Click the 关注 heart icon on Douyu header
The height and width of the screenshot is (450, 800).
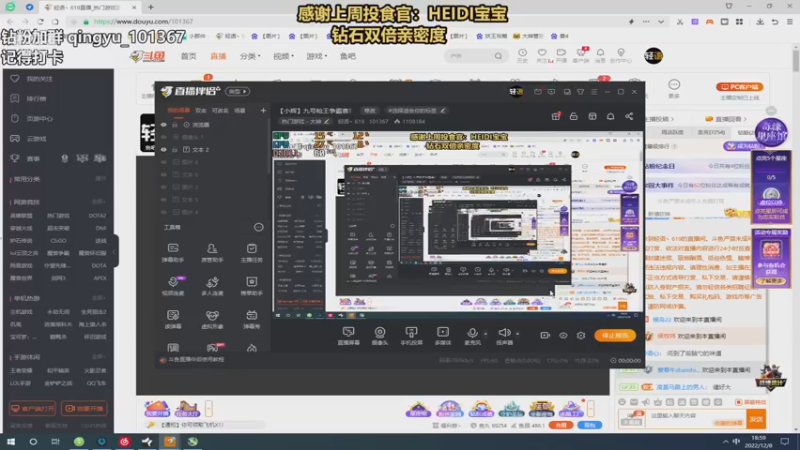click(542, 55)
